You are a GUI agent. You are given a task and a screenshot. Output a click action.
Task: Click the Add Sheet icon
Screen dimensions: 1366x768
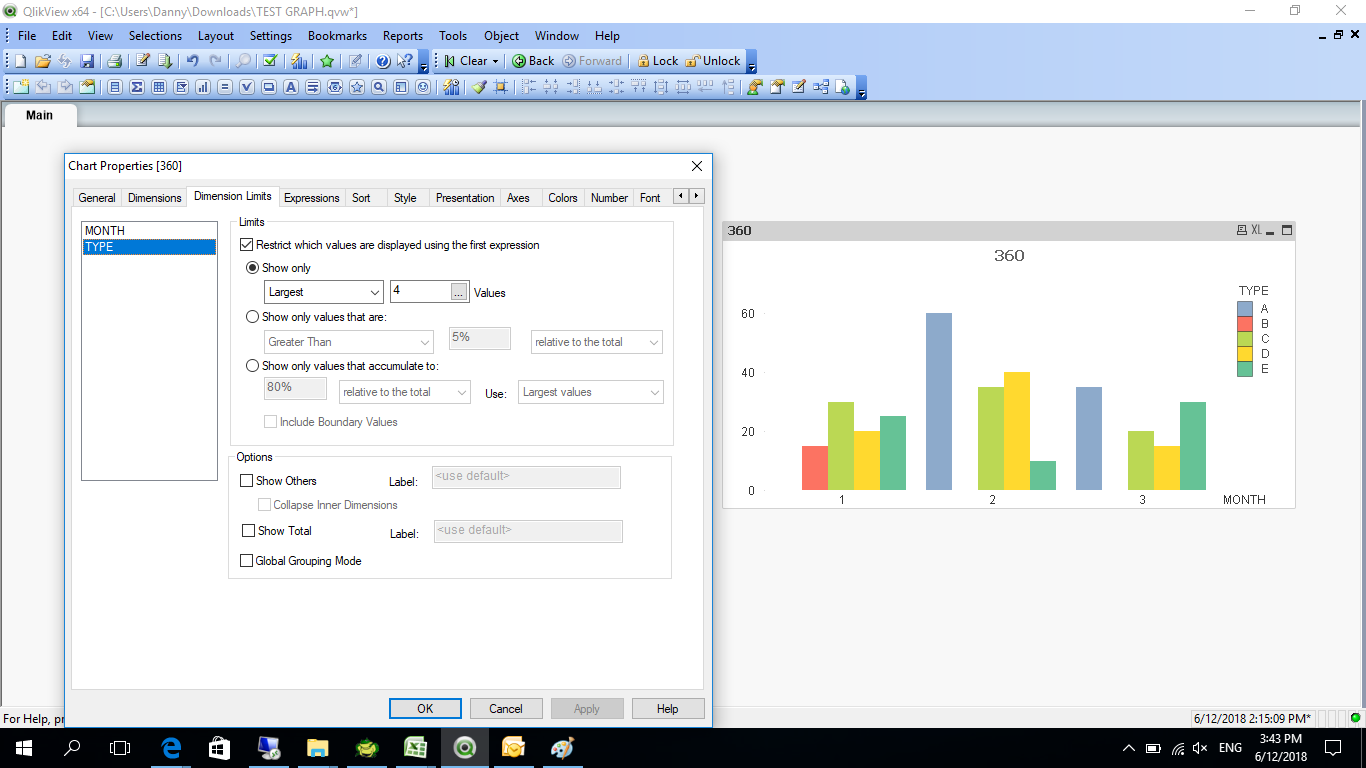point(21,87)
